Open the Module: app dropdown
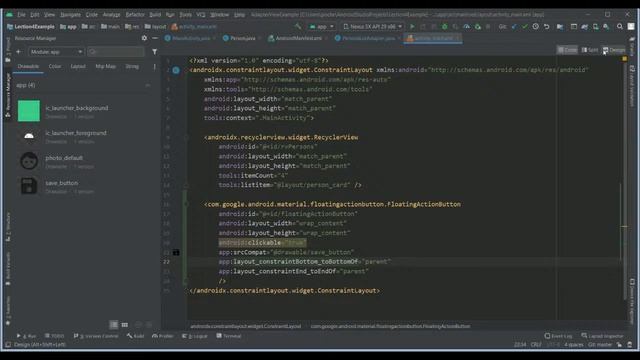 point(56,52)
